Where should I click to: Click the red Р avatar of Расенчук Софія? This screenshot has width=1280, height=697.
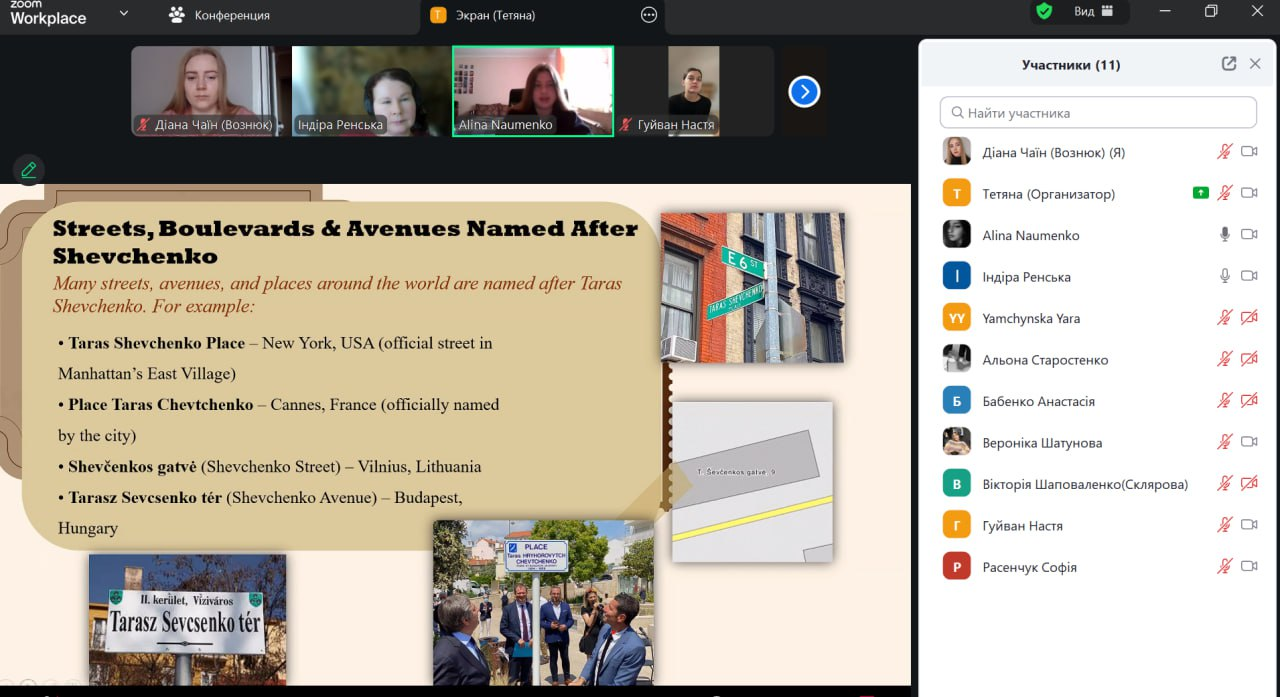pyautogui.click(x=957, y=567)
